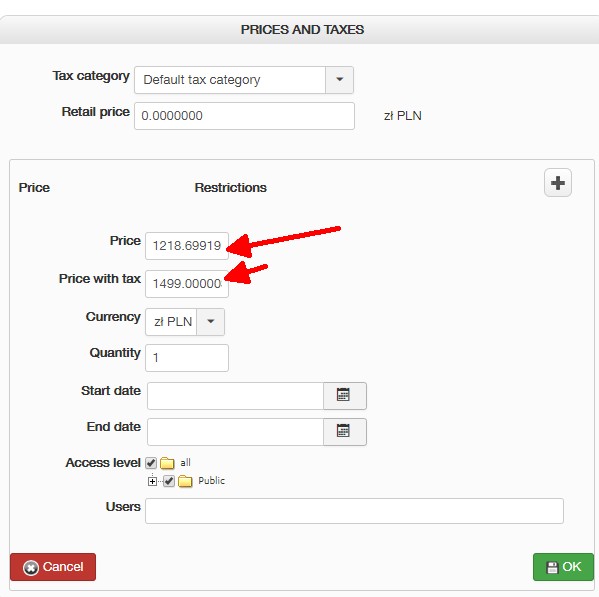The height and width of the screenshot is (597, 599).
Task: Click into the Price with tax field
Action: tap(187, 284)
